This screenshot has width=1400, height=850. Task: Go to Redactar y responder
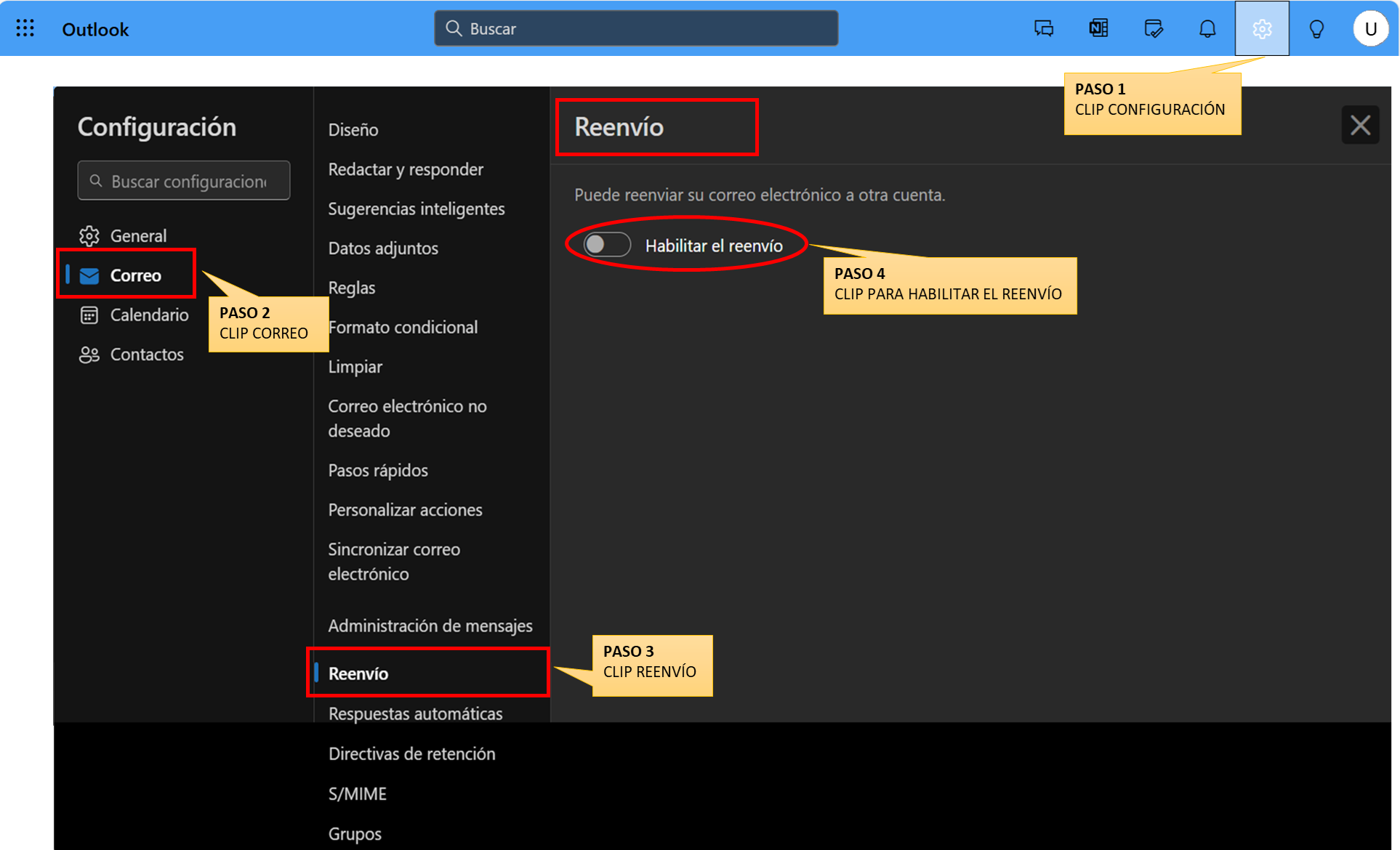coord(406,169)
